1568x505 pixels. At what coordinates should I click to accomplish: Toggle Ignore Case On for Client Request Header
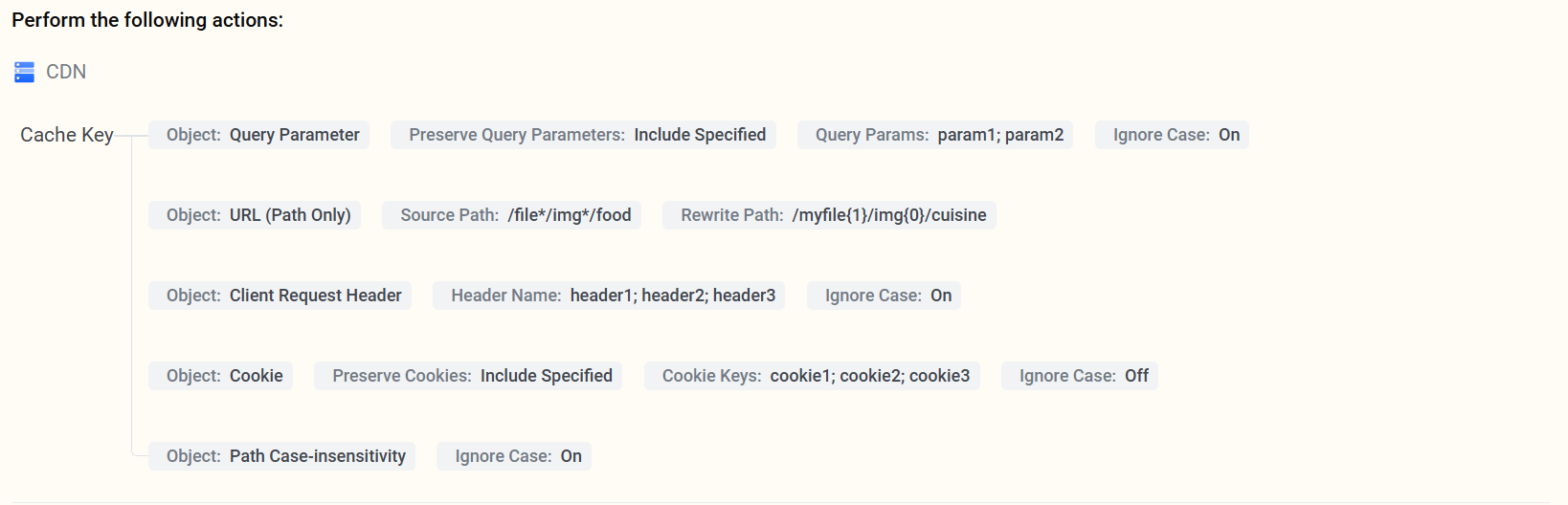[x=884, y=296]
